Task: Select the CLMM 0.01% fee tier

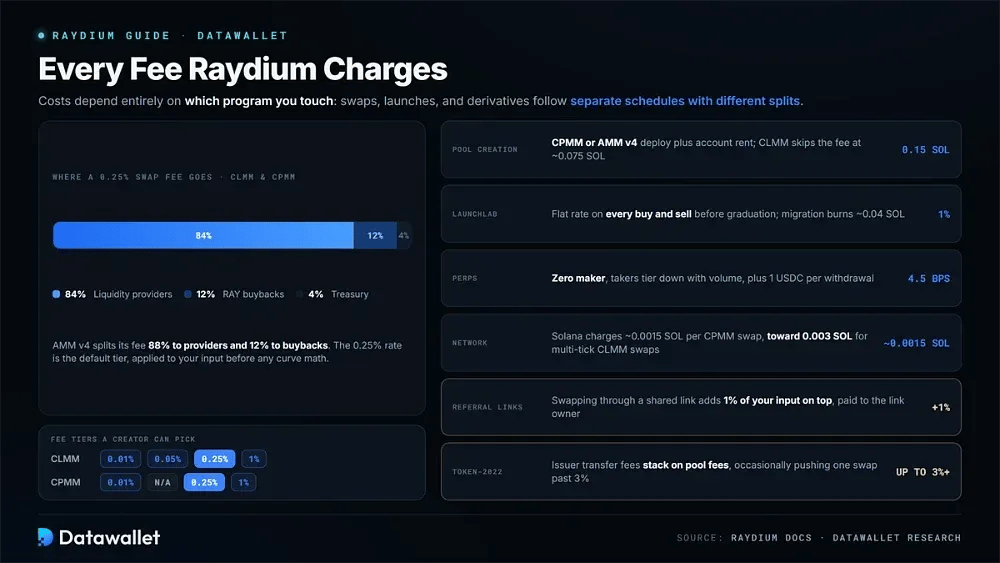Action: point(120,458)
